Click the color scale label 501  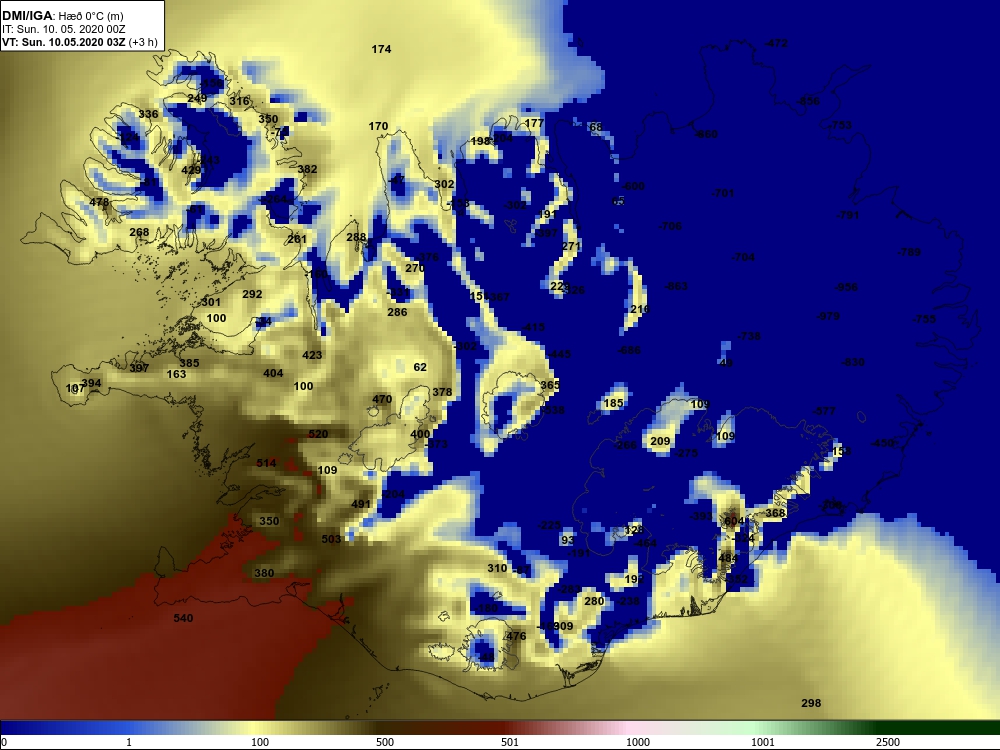pyautogui.click(x=510, y=742)
